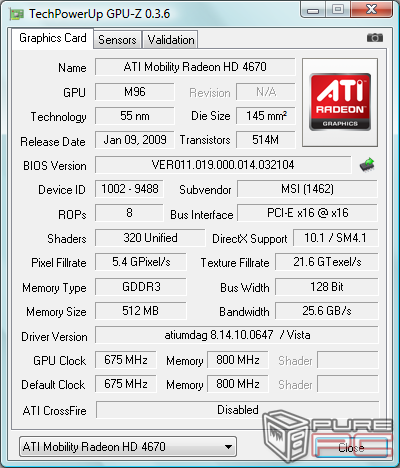This screenshot has height=468, width=400.
Task: Click the Driver Version field atiumdag 8.14.10.0647
Action: pyautogui.click(x=237, y=335)
